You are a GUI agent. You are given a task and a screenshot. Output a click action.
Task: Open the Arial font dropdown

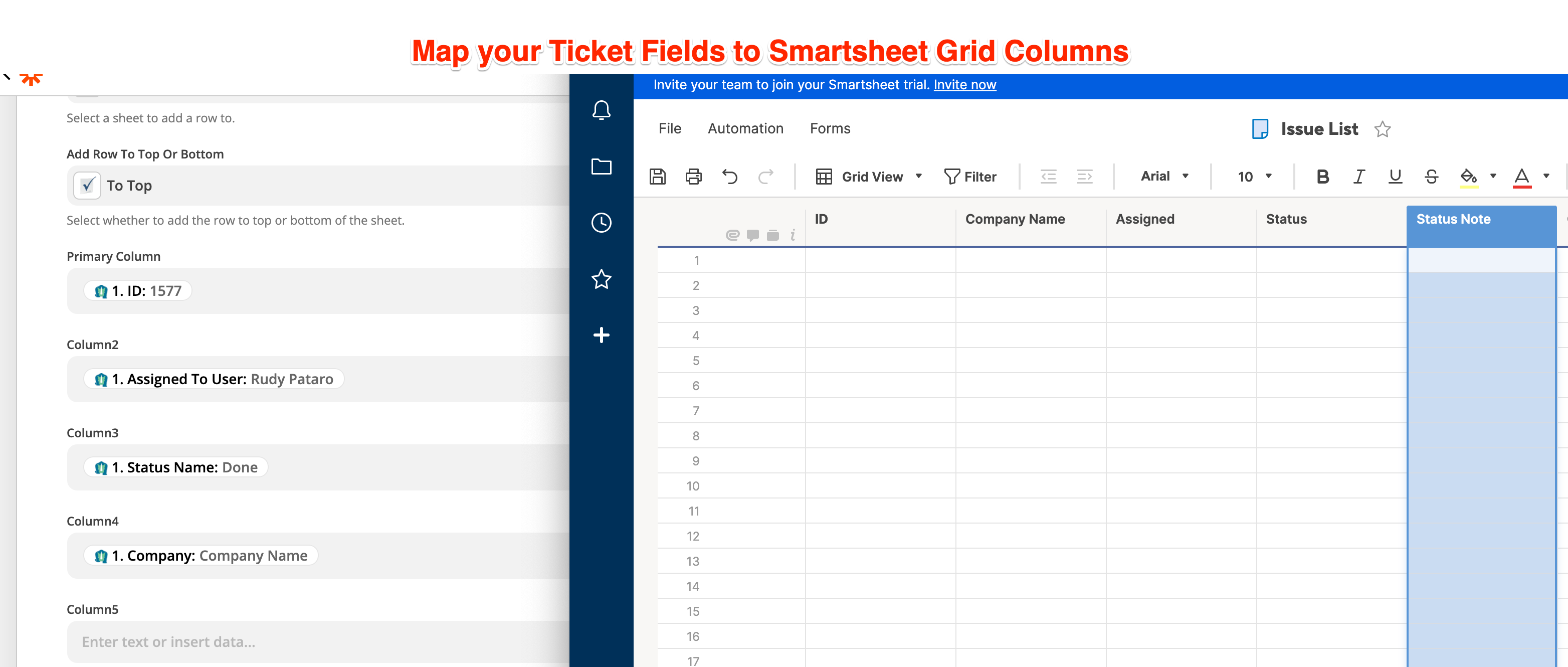(x=1164, y=176)
